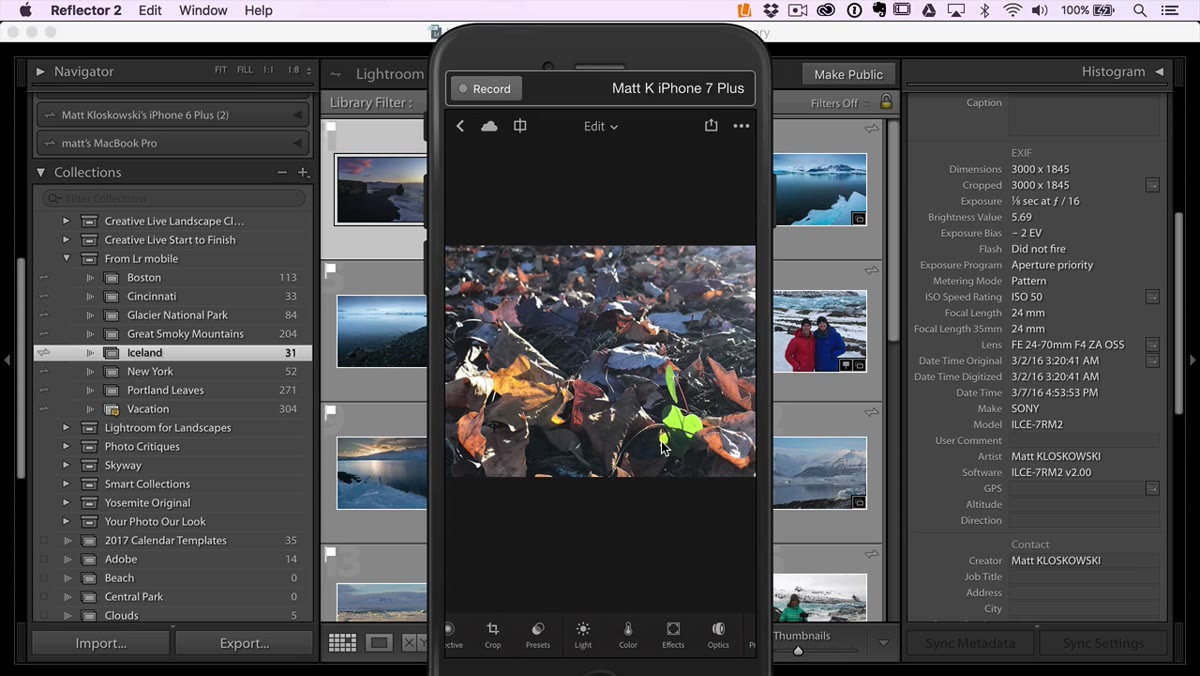Click the arrow button beside Lens field
This screenshot has width=1200, height=676.
click(x=1152, y=345)
